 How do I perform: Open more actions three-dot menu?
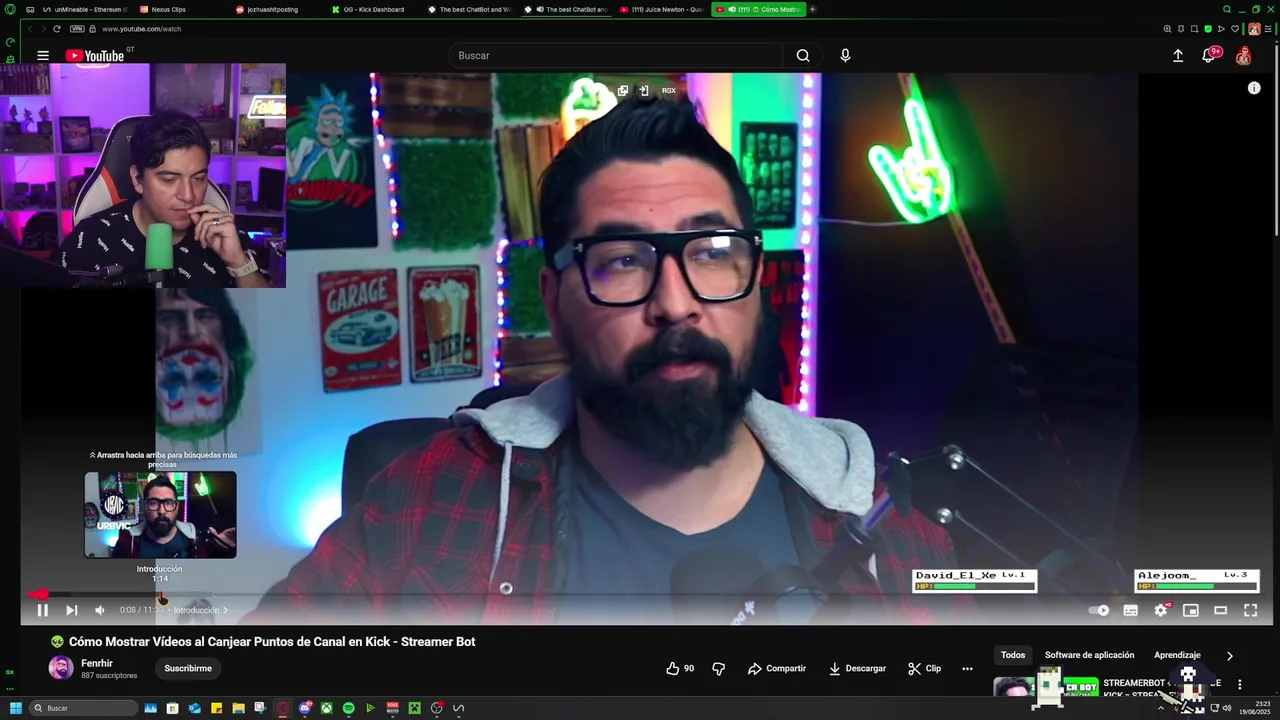click(967, 668)
